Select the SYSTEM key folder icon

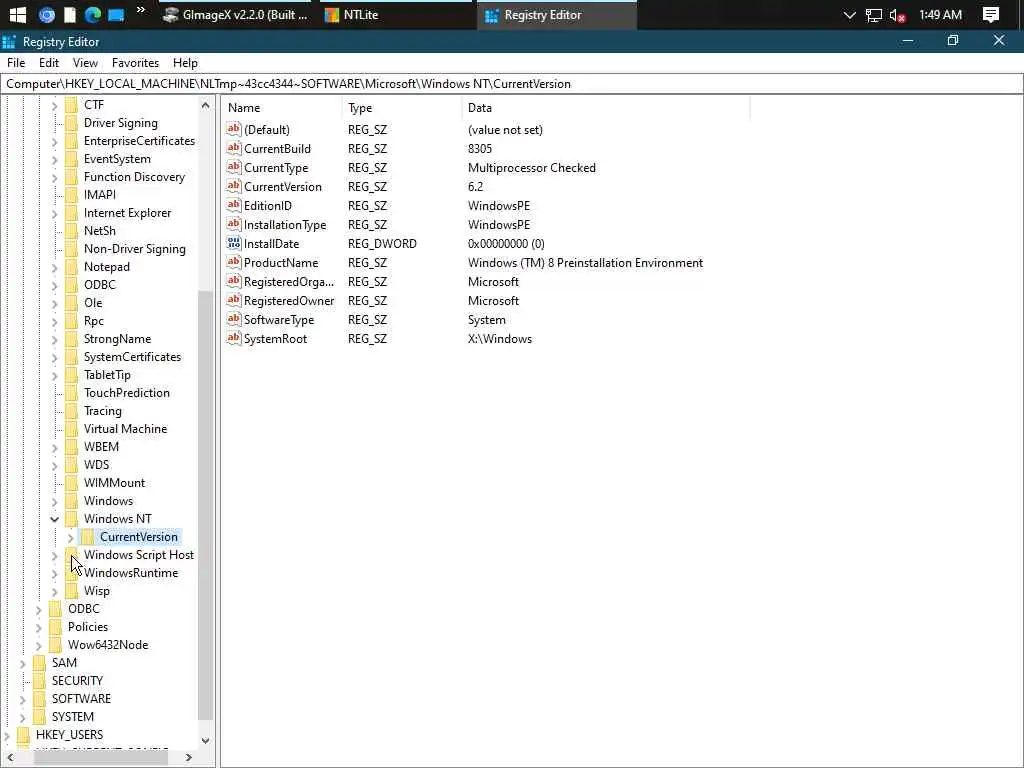[x=40, y=716]
